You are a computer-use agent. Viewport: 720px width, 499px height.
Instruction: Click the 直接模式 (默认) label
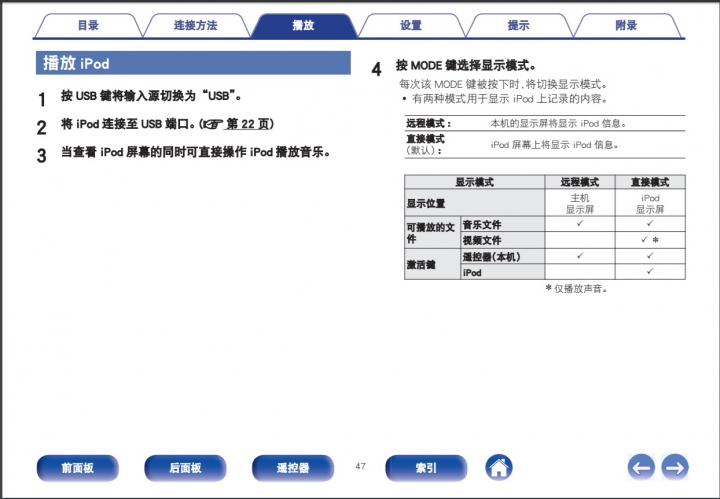point(425,145)
